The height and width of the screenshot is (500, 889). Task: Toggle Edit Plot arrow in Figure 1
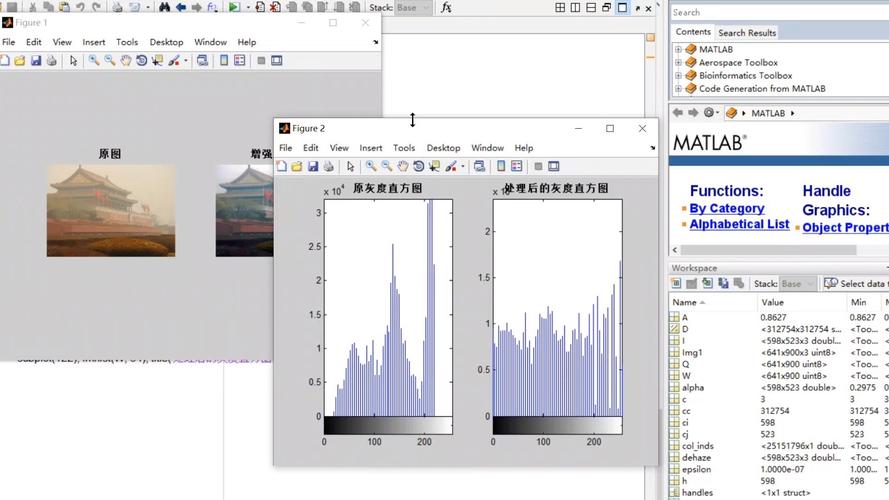click(73, 61)
